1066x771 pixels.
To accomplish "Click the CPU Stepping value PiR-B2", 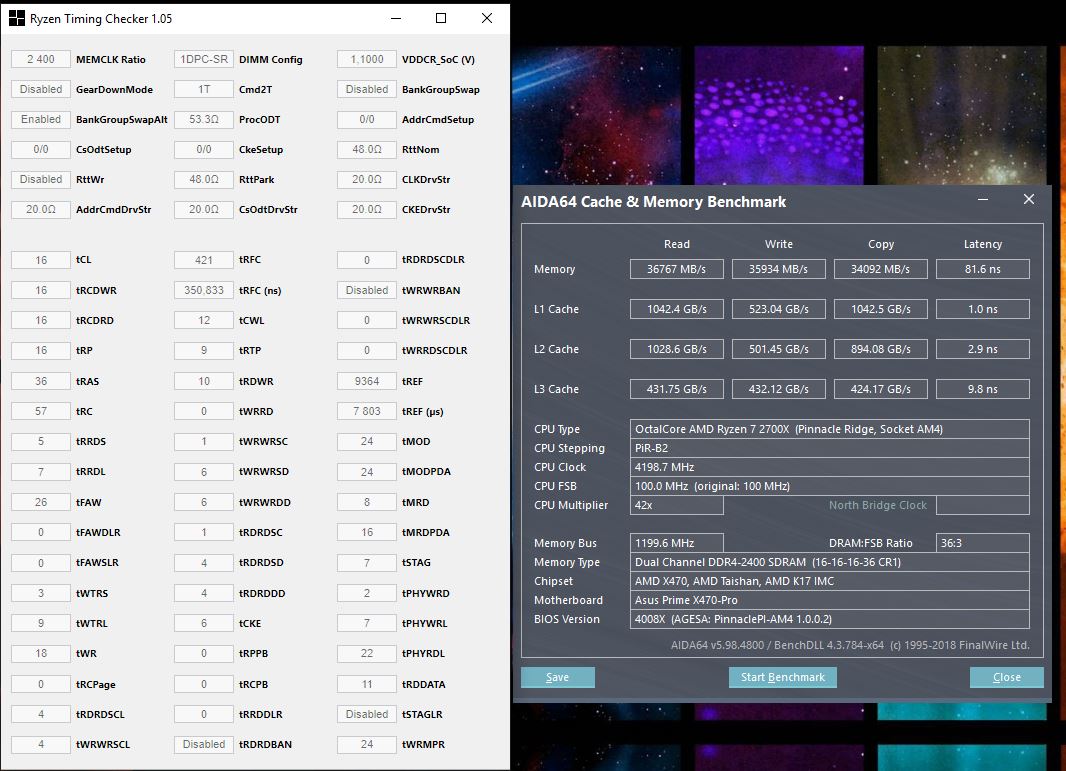I will [x=829, y=448].
